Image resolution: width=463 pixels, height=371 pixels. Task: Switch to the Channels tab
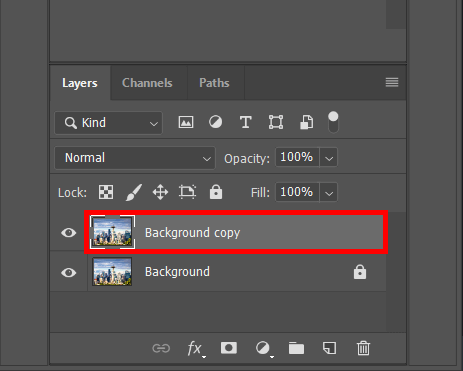click(147, 83)
